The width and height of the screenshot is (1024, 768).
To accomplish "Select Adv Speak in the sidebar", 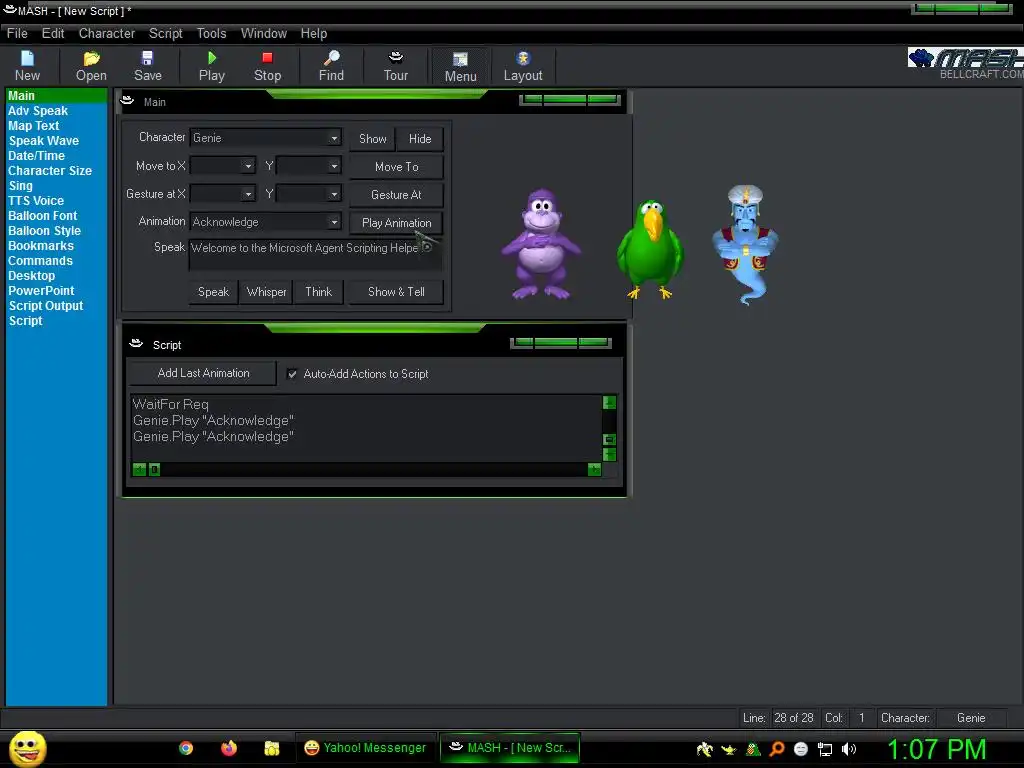I will (x=38, y=110).
